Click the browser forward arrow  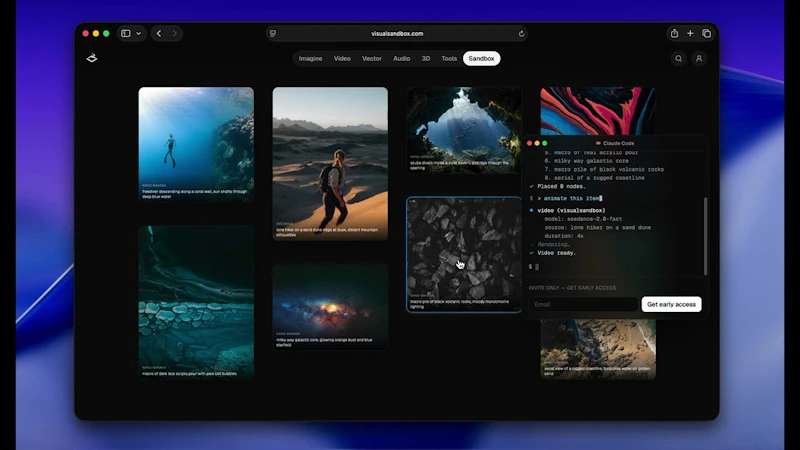[174, 34]
